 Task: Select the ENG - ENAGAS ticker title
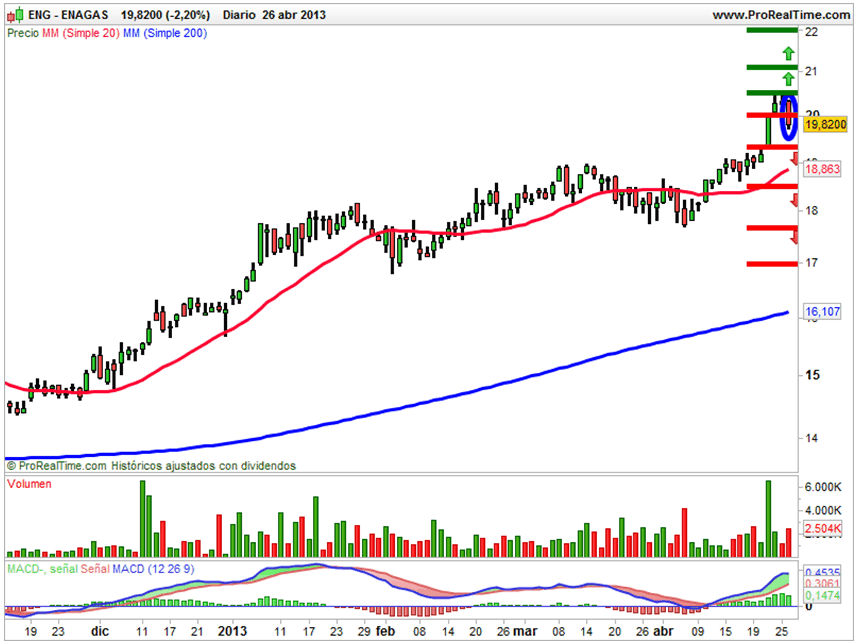pos(68,15)
